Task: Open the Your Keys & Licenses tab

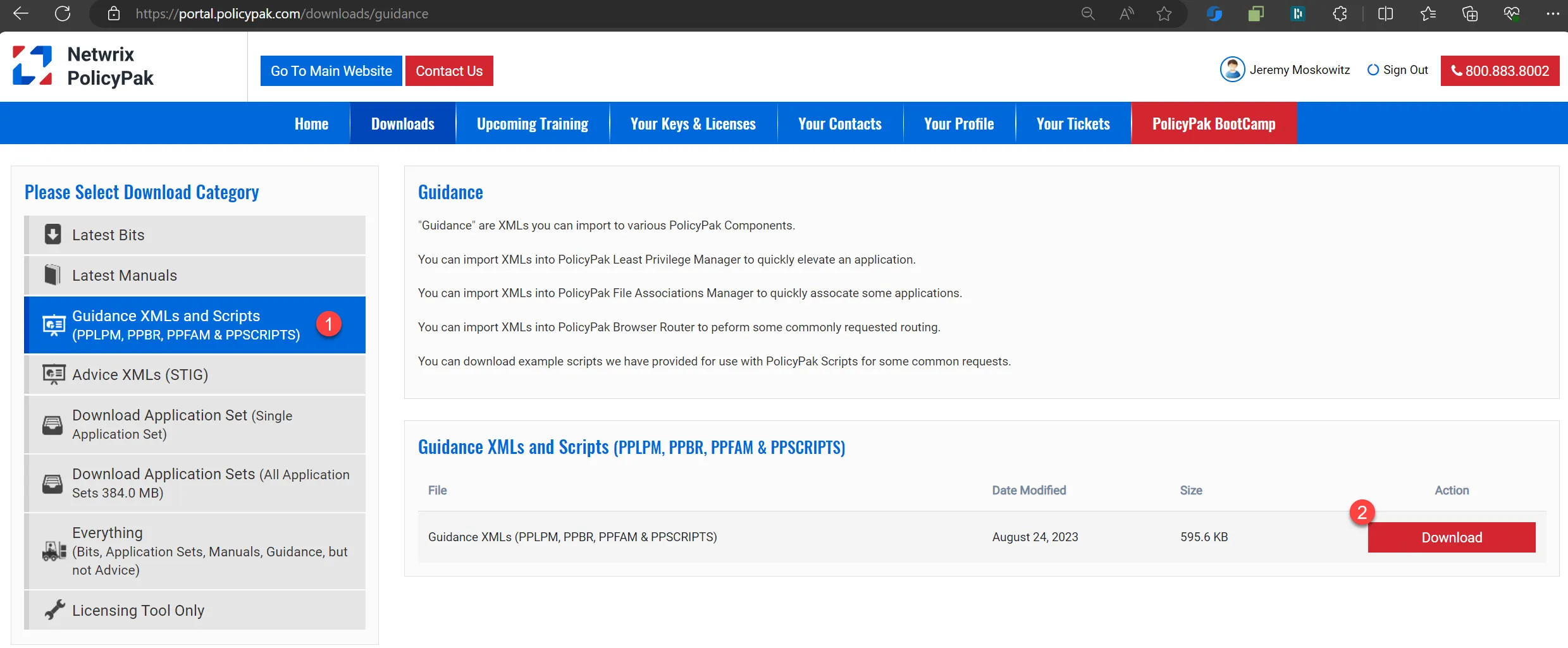Action: (693, 123)
